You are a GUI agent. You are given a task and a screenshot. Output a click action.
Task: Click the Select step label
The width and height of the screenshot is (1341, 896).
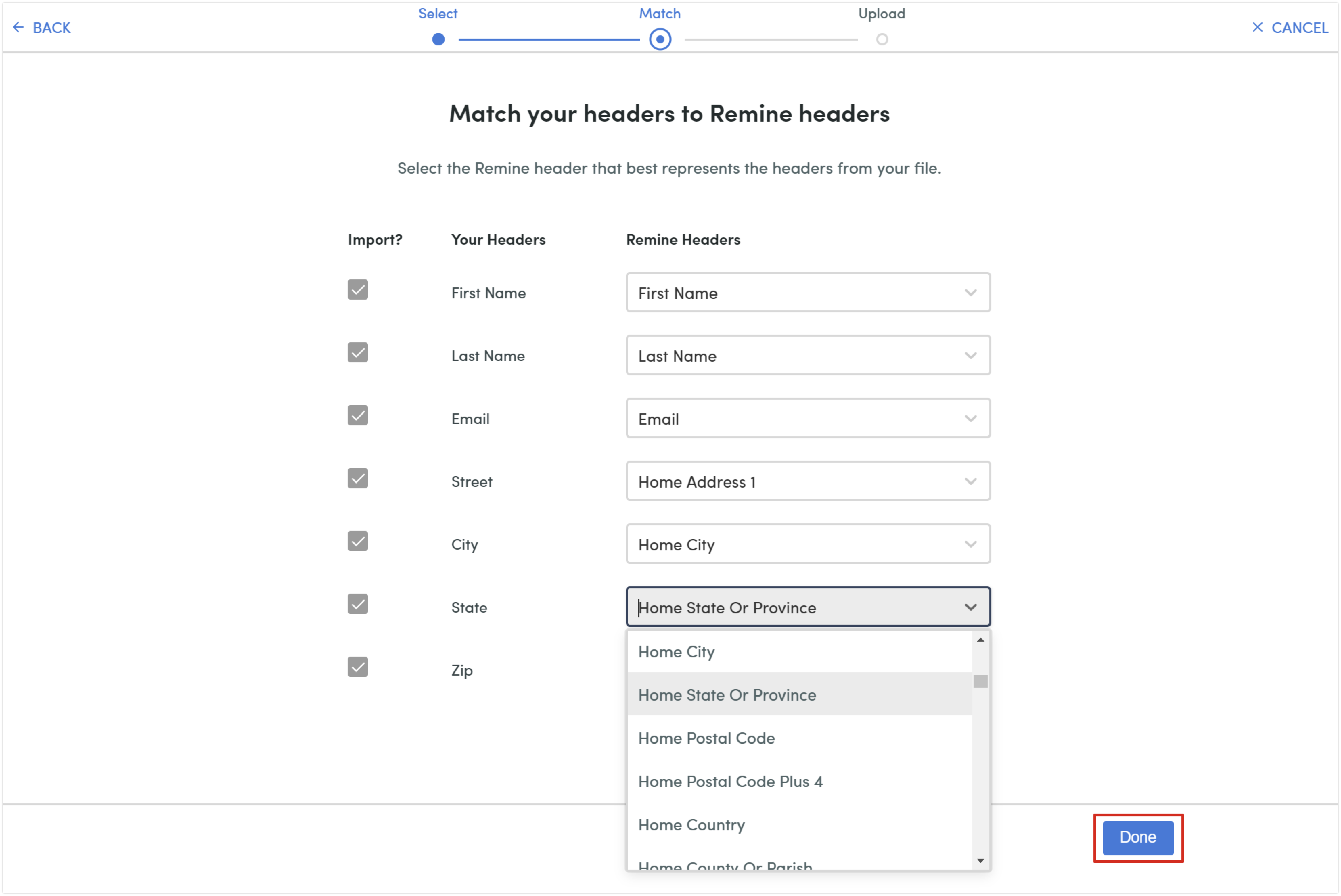pos(438,13)
